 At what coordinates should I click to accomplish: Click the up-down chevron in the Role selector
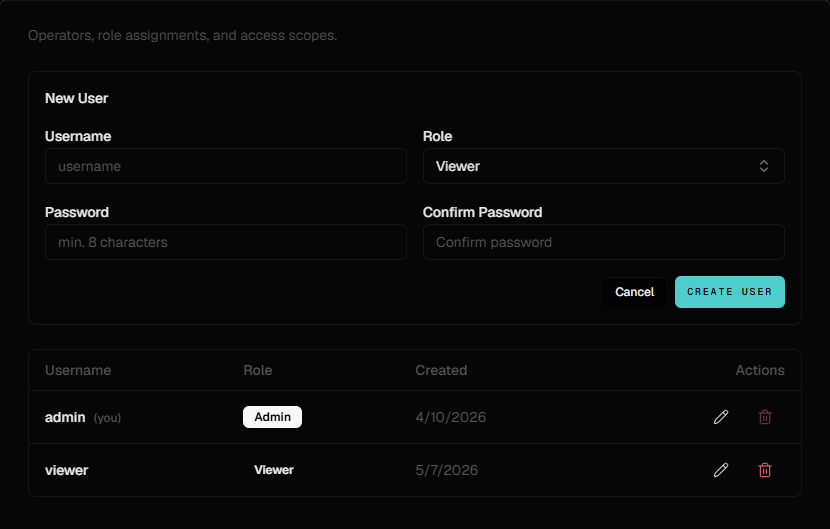pyautogui.click(x=763, y=166)
